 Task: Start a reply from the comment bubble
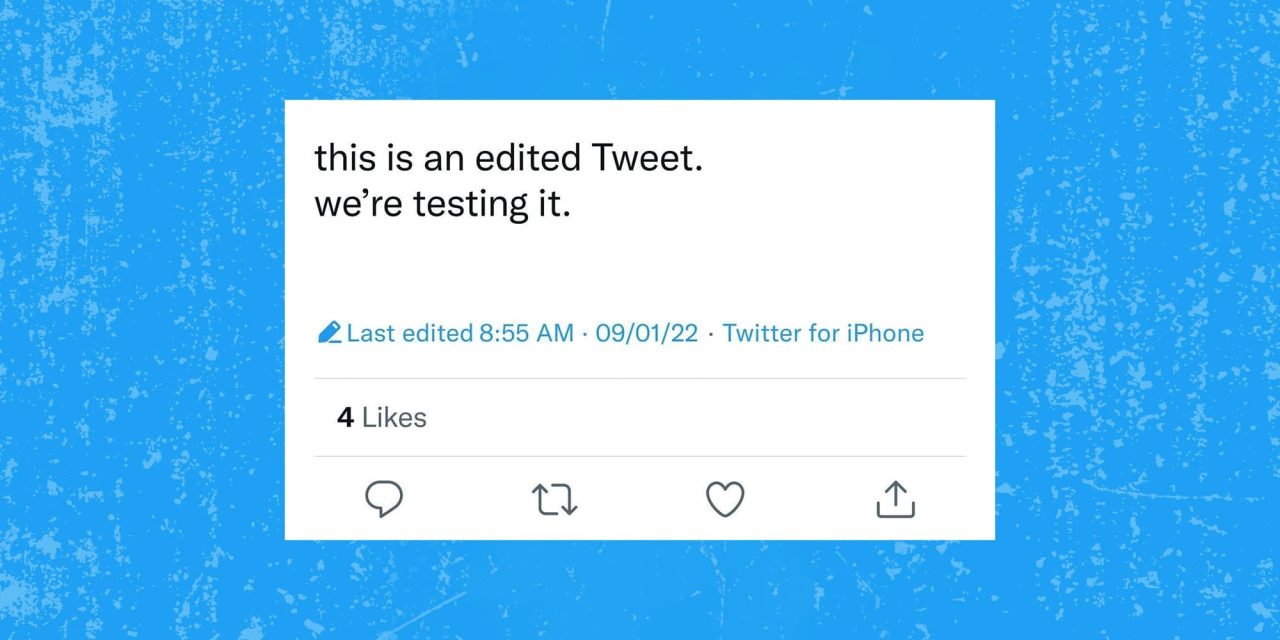point(385,498)
